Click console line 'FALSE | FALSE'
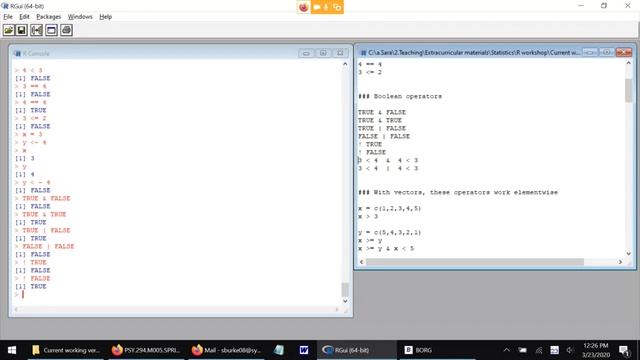 click(48, 247)
